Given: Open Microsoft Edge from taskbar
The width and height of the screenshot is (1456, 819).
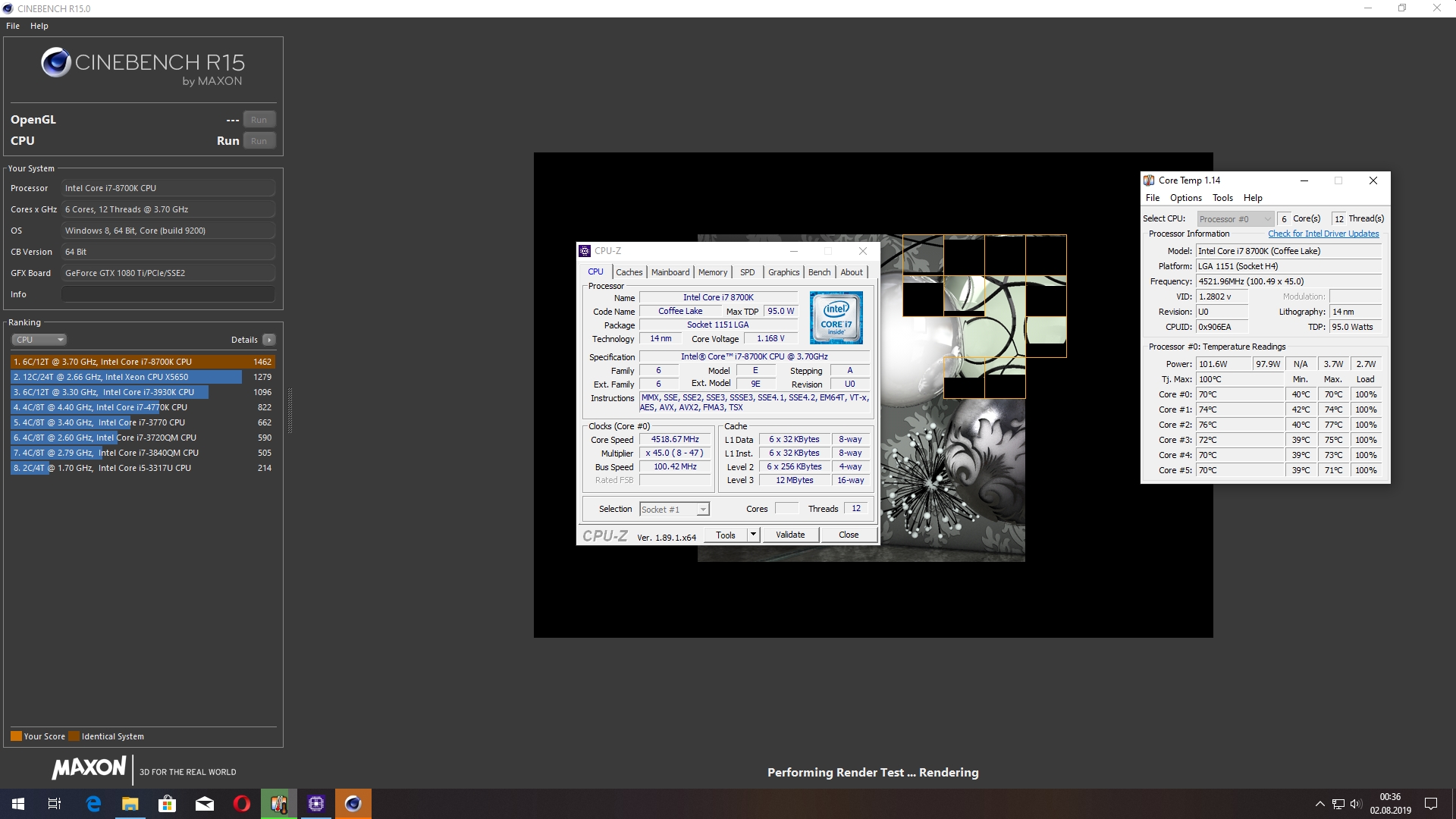Looking at the screenshot, I should 93,804.
